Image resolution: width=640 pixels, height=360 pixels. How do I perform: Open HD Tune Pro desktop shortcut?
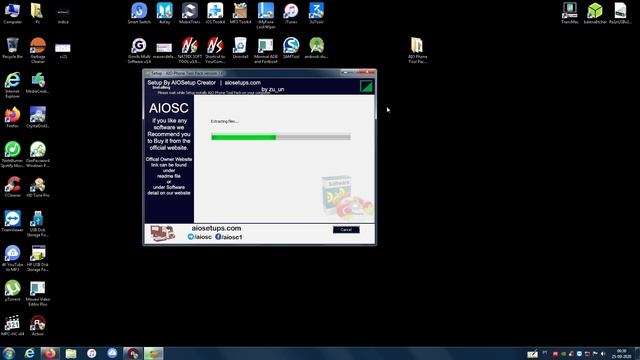pyautogui.click(x=38, y=187)
